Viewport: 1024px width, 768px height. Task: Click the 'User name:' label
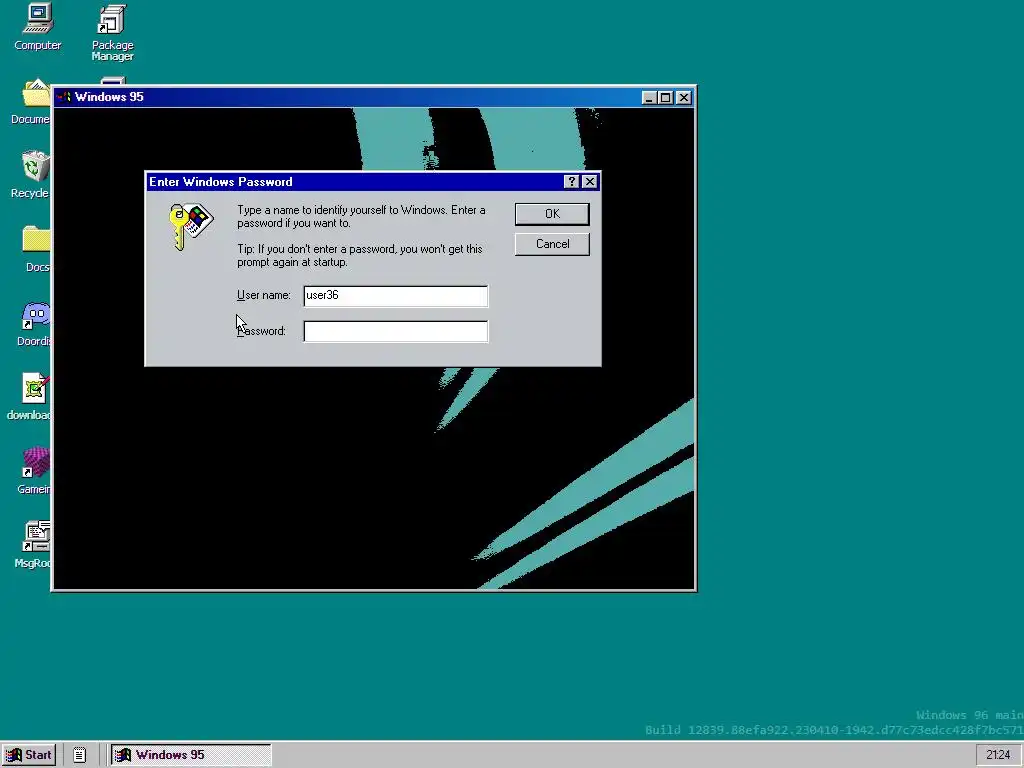(264, 295)
